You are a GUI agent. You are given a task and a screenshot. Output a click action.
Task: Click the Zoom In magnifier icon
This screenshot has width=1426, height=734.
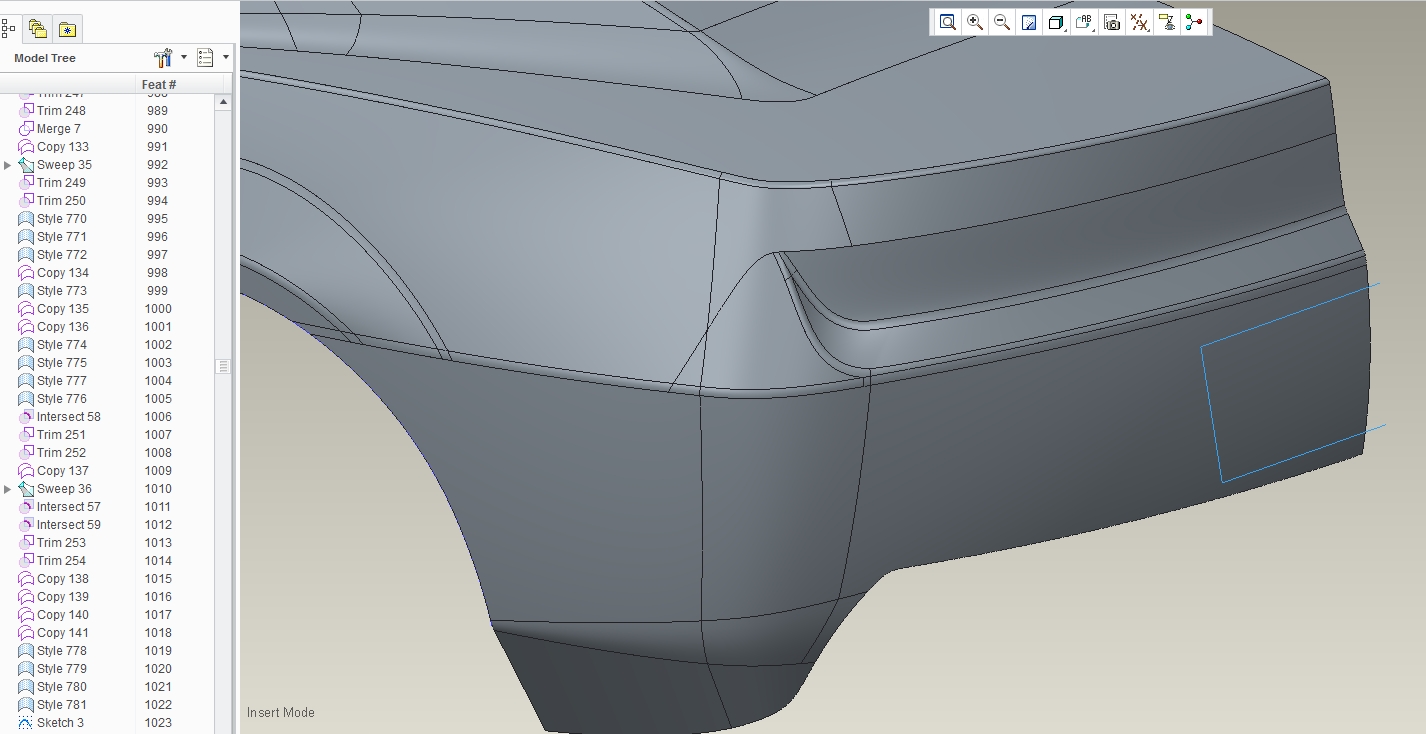975,22
